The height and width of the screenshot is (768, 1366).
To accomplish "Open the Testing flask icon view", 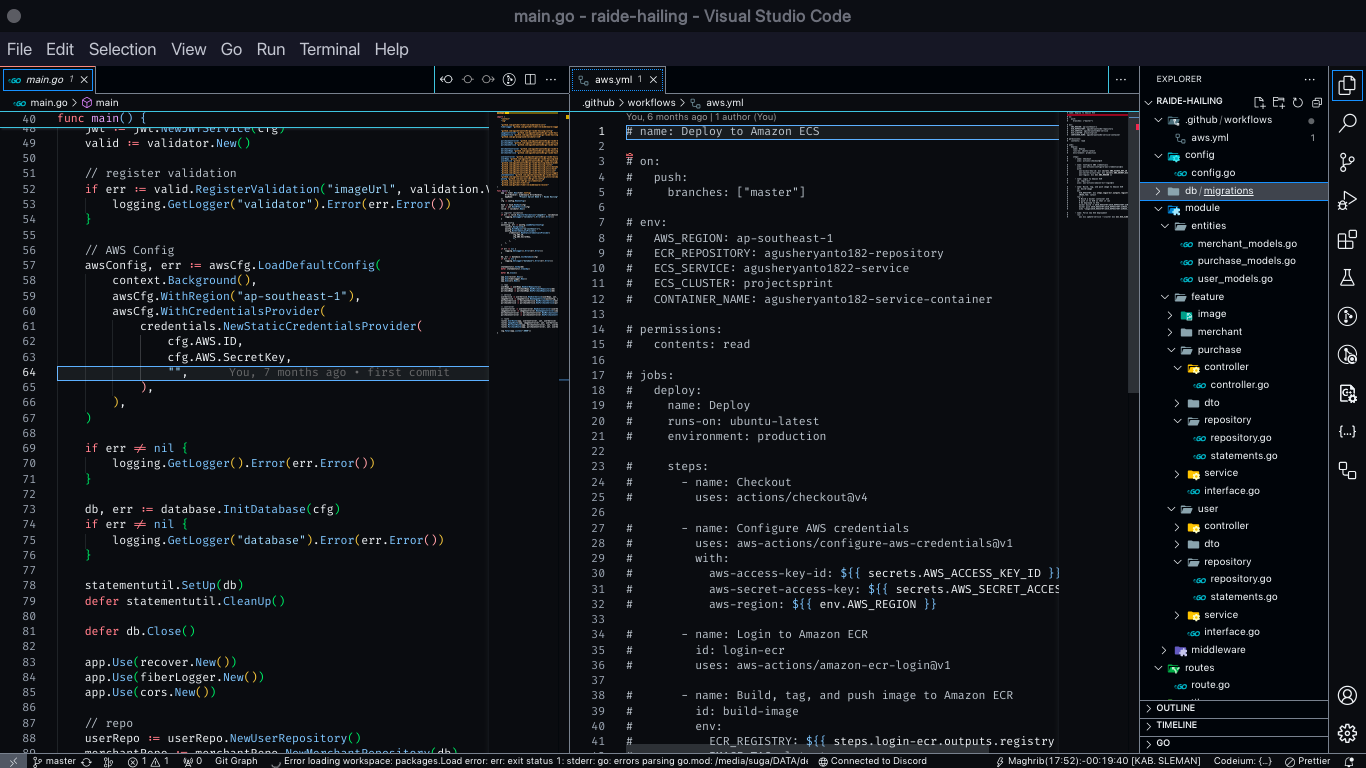I will pyautogui.click(x=1347, y=278).
